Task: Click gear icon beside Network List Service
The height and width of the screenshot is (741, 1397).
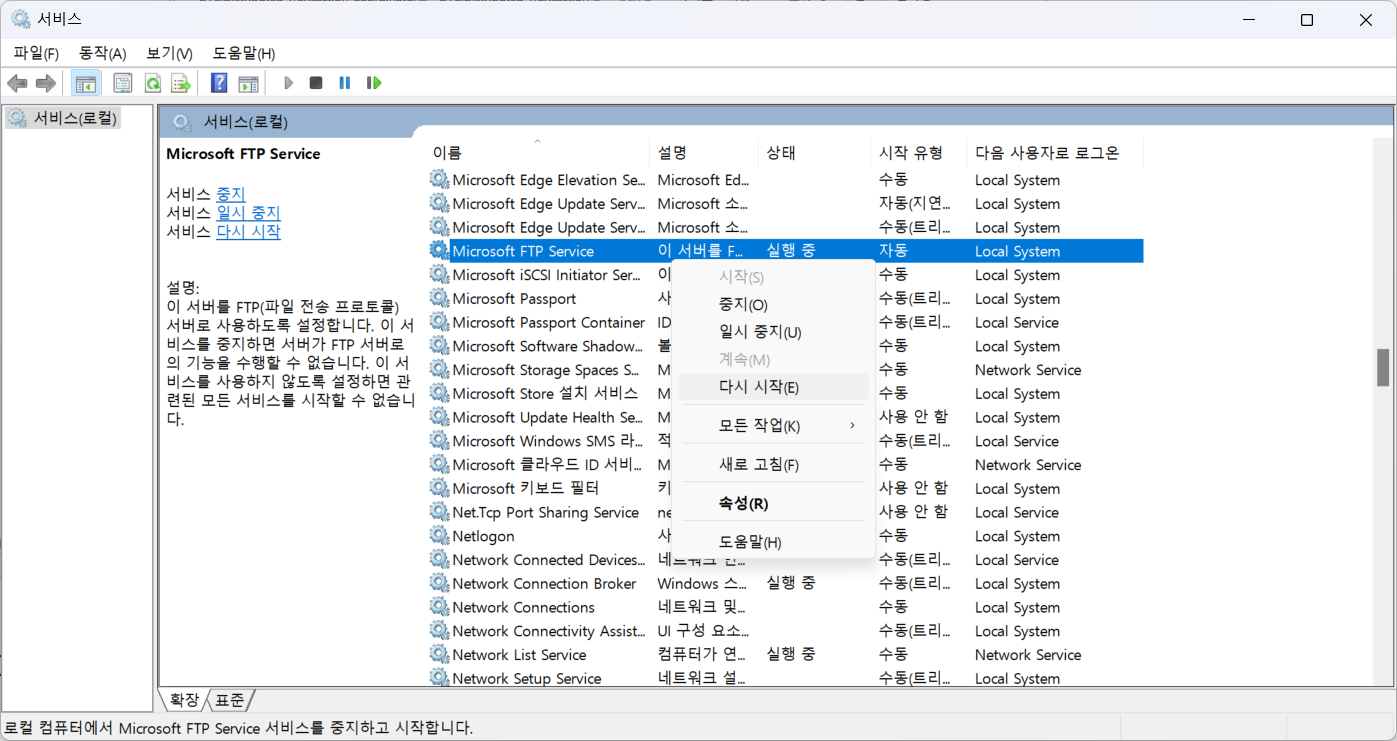Action: 439,654
